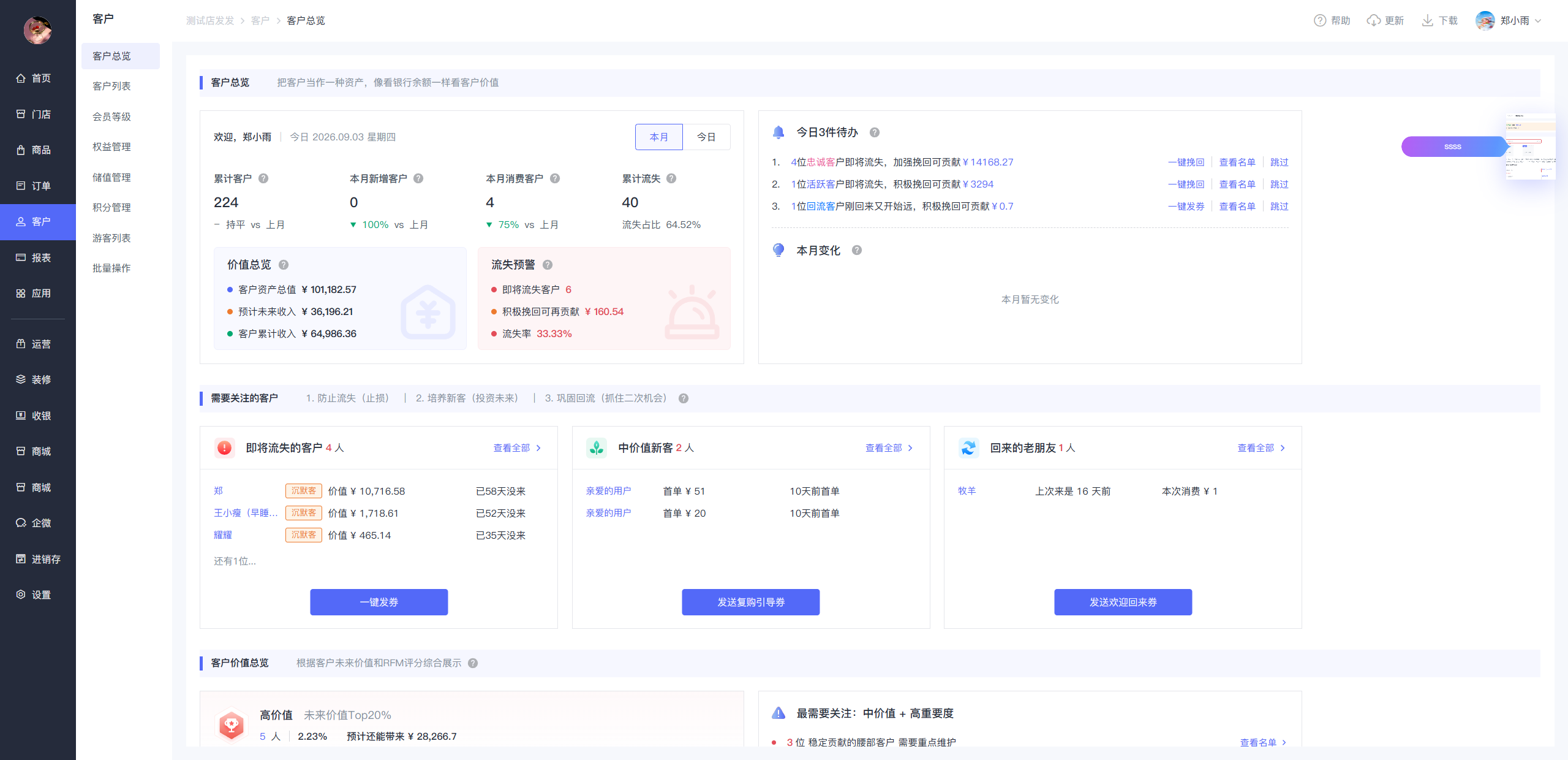1568x760 pixels.
Task: Expand 查看全部 for 回来的老朋友
Action: point(1261,448)
